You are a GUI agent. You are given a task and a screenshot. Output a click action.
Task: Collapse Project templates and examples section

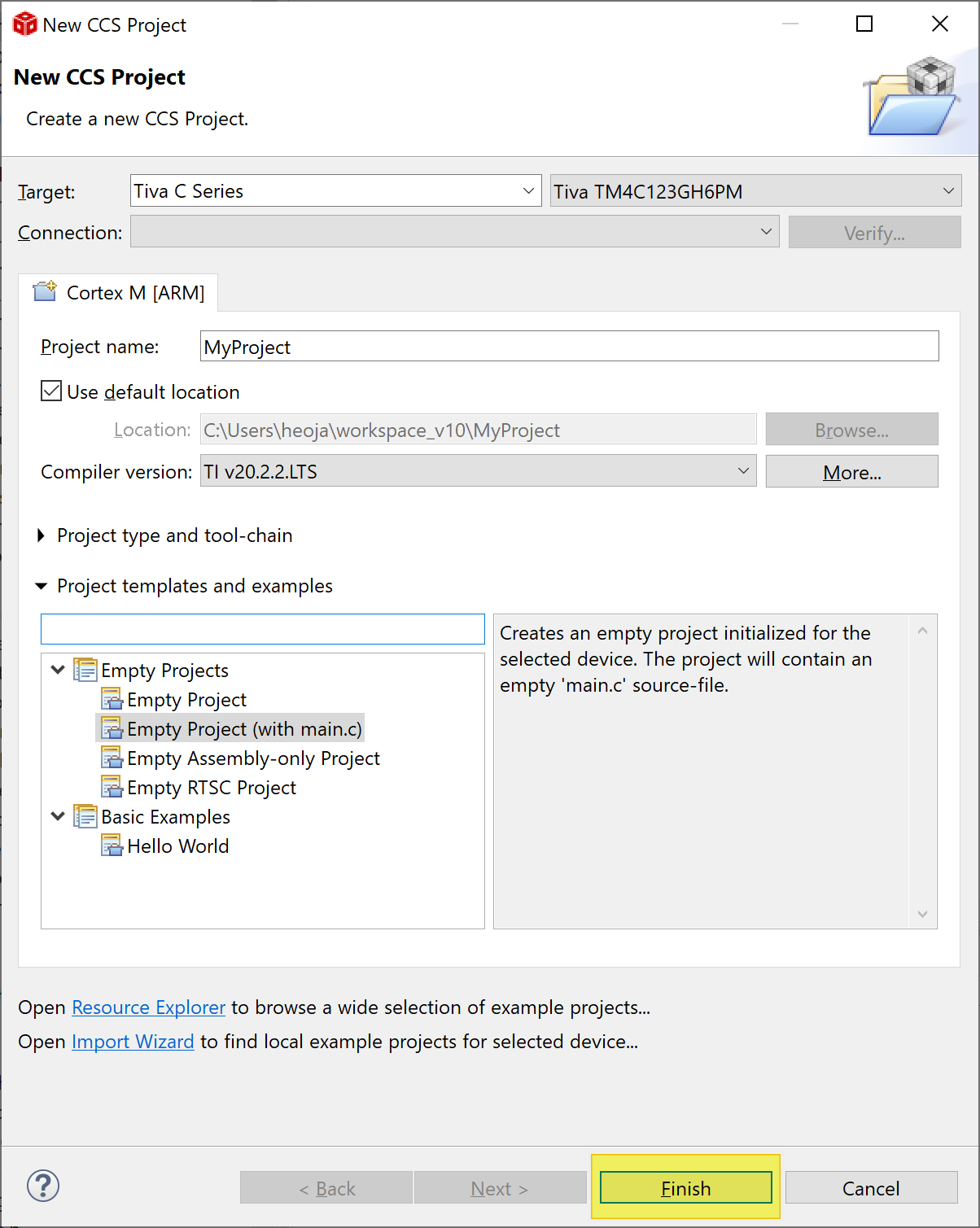[42, 586]
